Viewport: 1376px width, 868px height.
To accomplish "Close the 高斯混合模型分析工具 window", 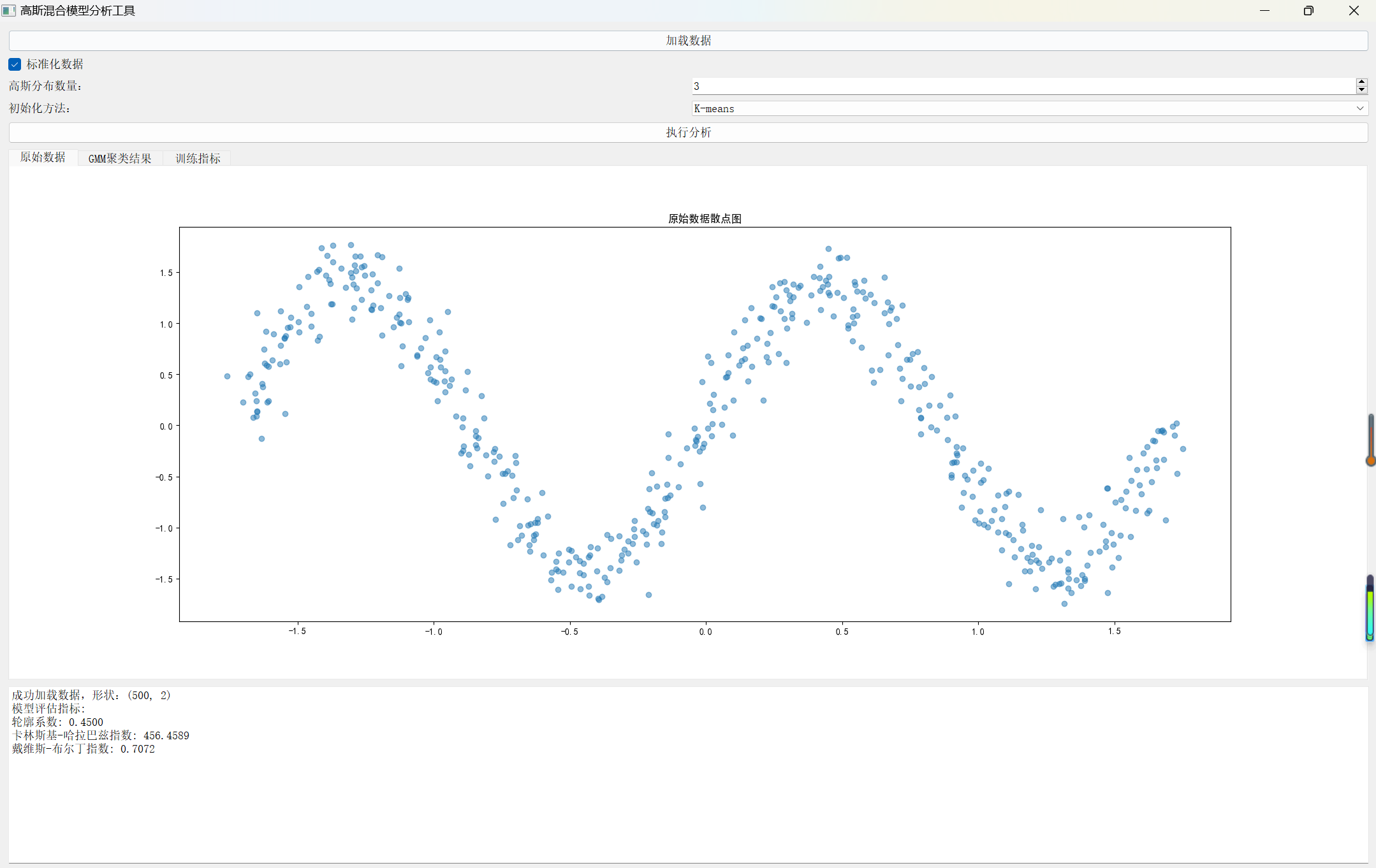I will click(1354, 10).
